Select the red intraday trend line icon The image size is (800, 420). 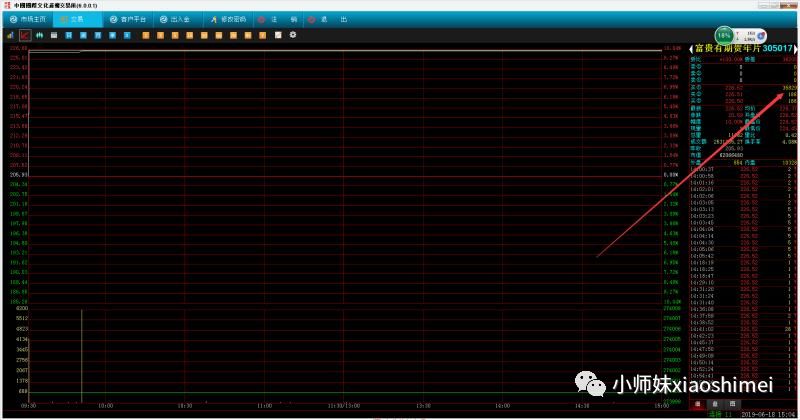[x=24, y=35]
